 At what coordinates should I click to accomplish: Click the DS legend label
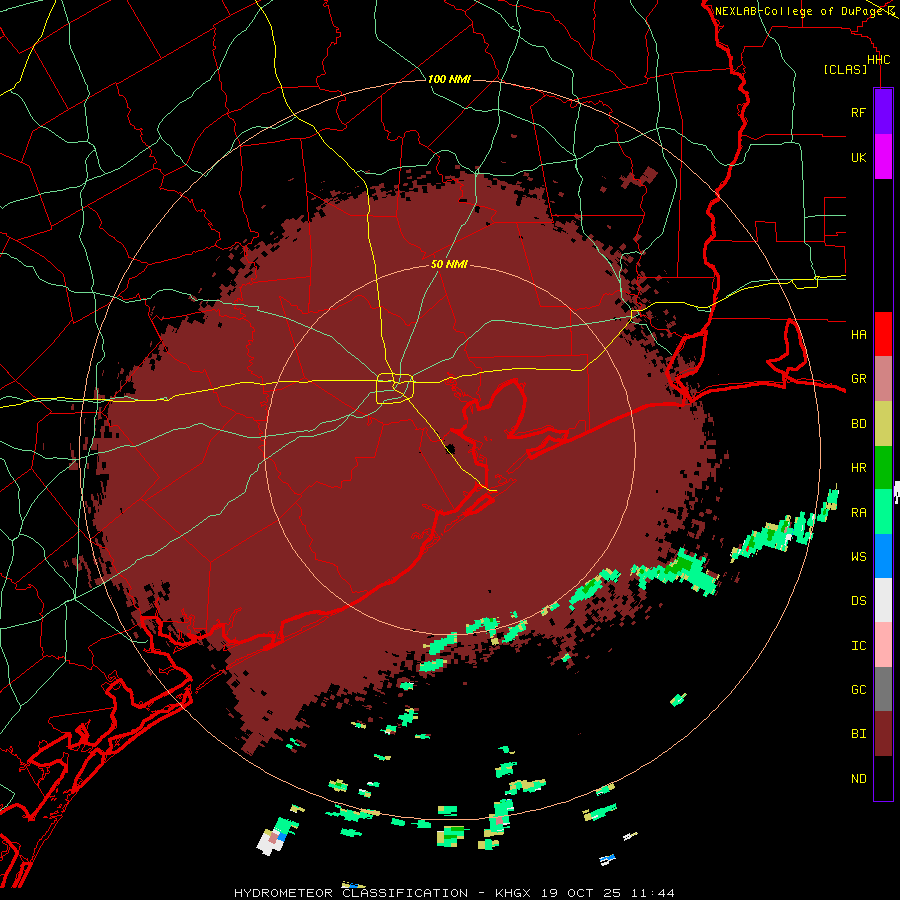(858, 601)
